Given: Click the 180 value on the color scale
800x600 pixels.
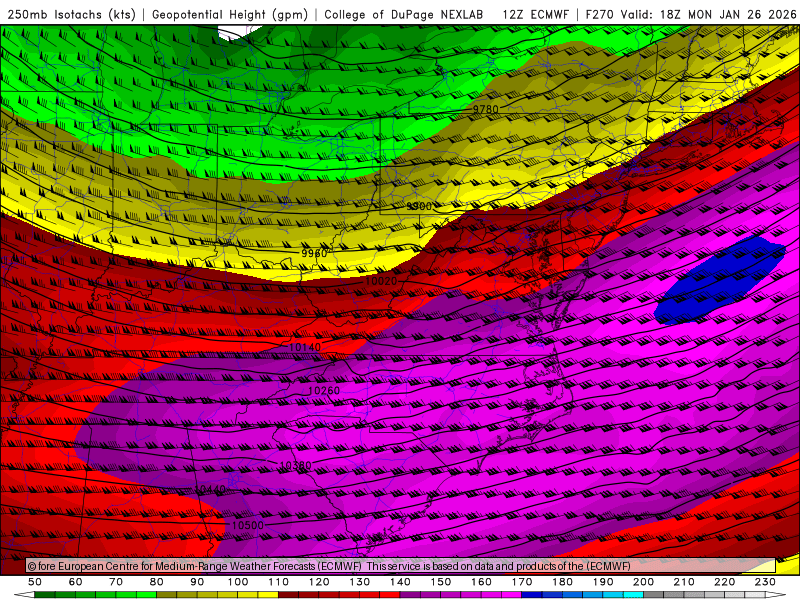Looking at the screenshot, I should click(562, 582).
